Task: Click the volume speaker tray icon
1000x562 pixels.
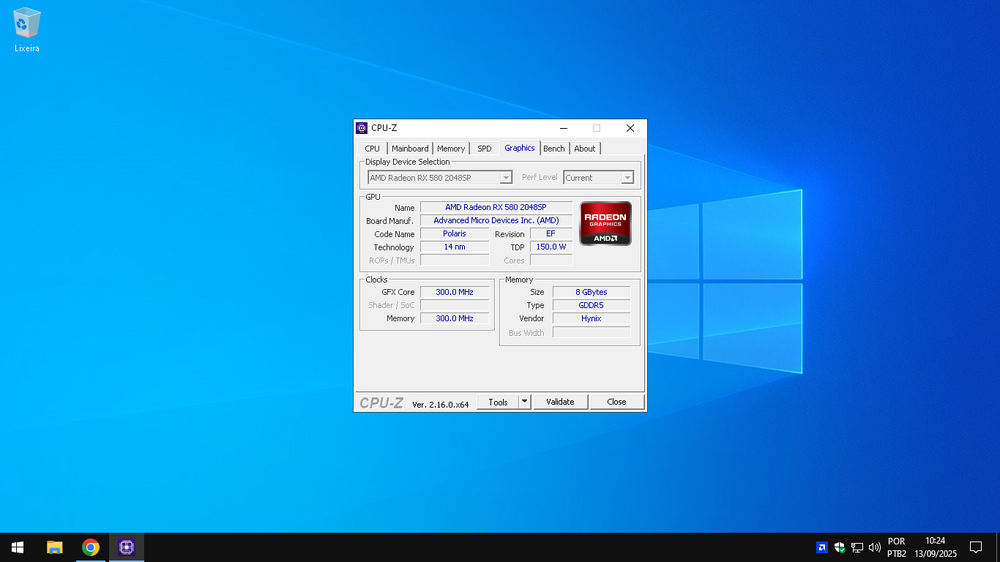Action: point(875,547)
